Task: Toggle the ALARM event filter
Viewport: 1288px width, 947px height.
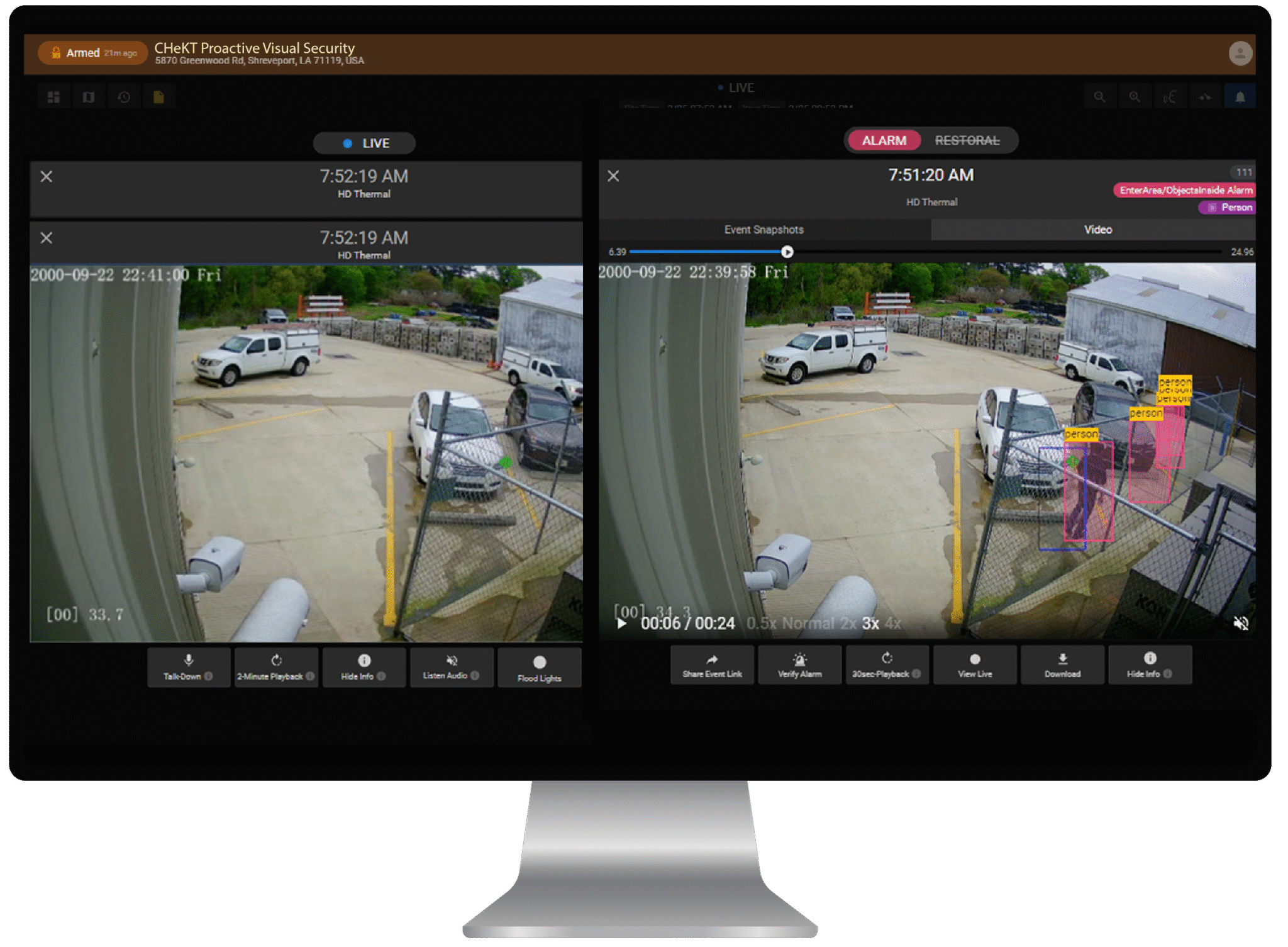Action: [883, 140]
